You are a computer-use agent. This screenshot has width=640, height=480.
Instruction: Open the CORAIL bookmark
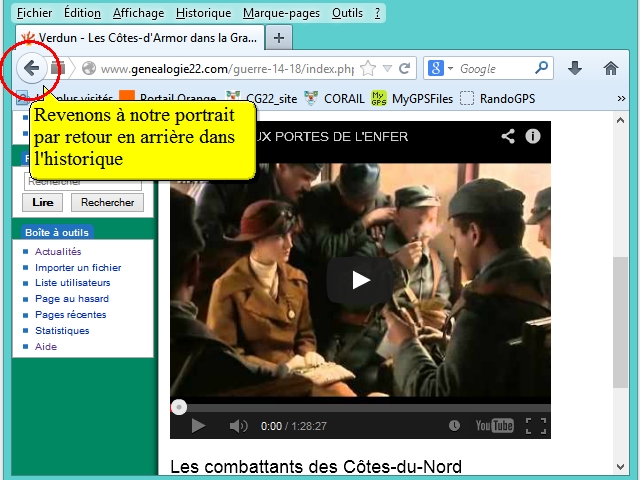[x=334, y=98]
